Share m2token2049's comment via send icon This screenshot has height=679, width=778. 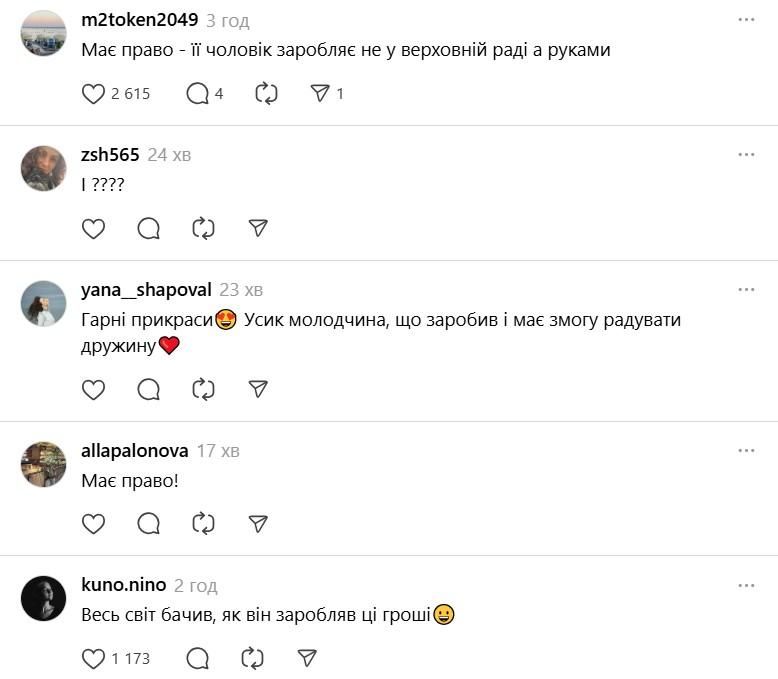(320, 94)
